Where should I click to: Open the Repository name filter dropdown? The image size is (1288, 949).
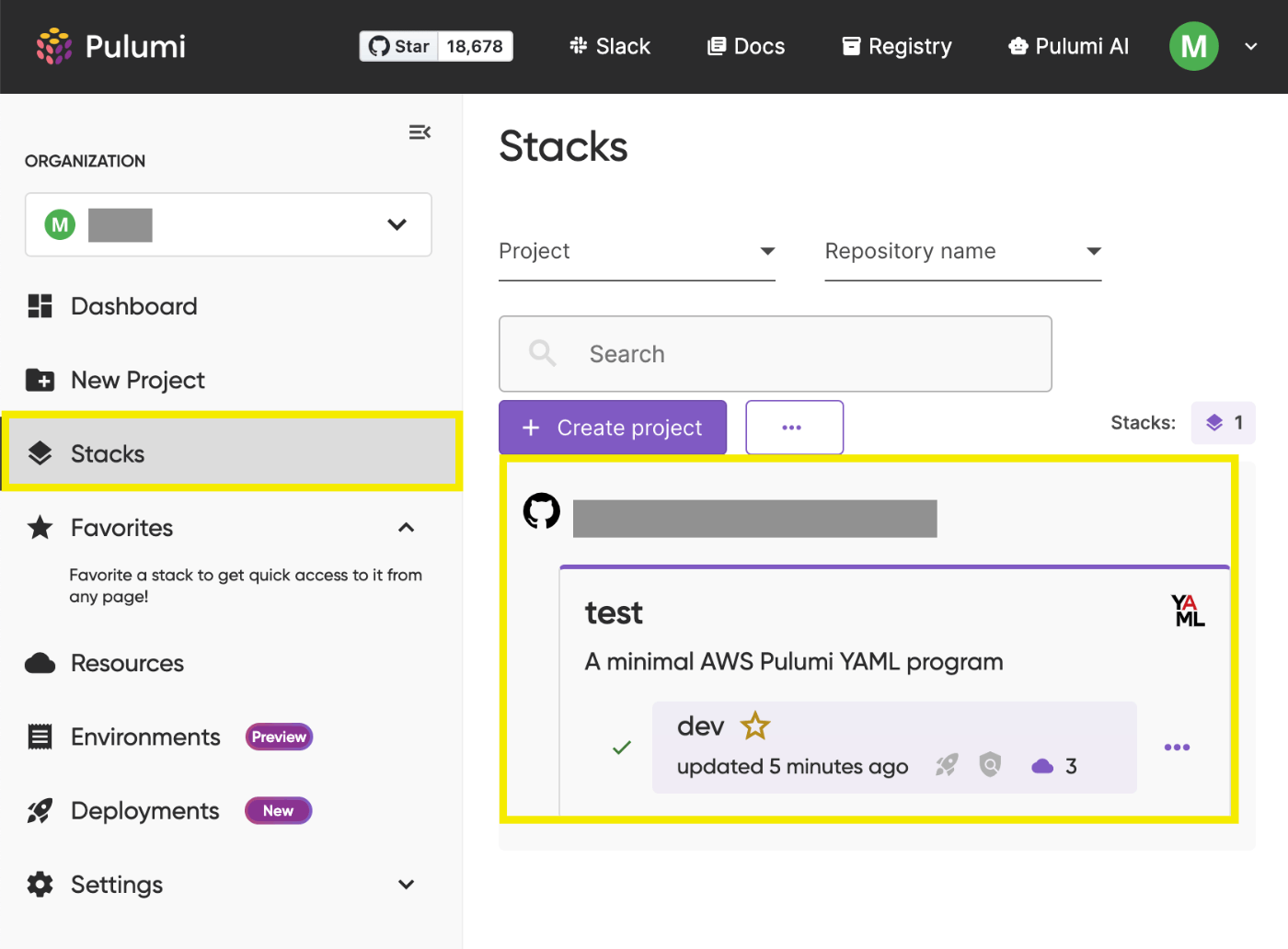(962, 252)
